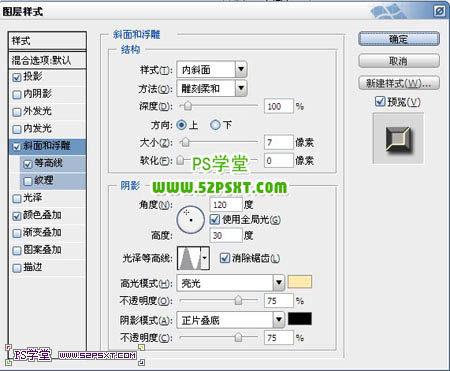
Task: Toggle 使用全局光 checkbox
Action: click(215, 219)
